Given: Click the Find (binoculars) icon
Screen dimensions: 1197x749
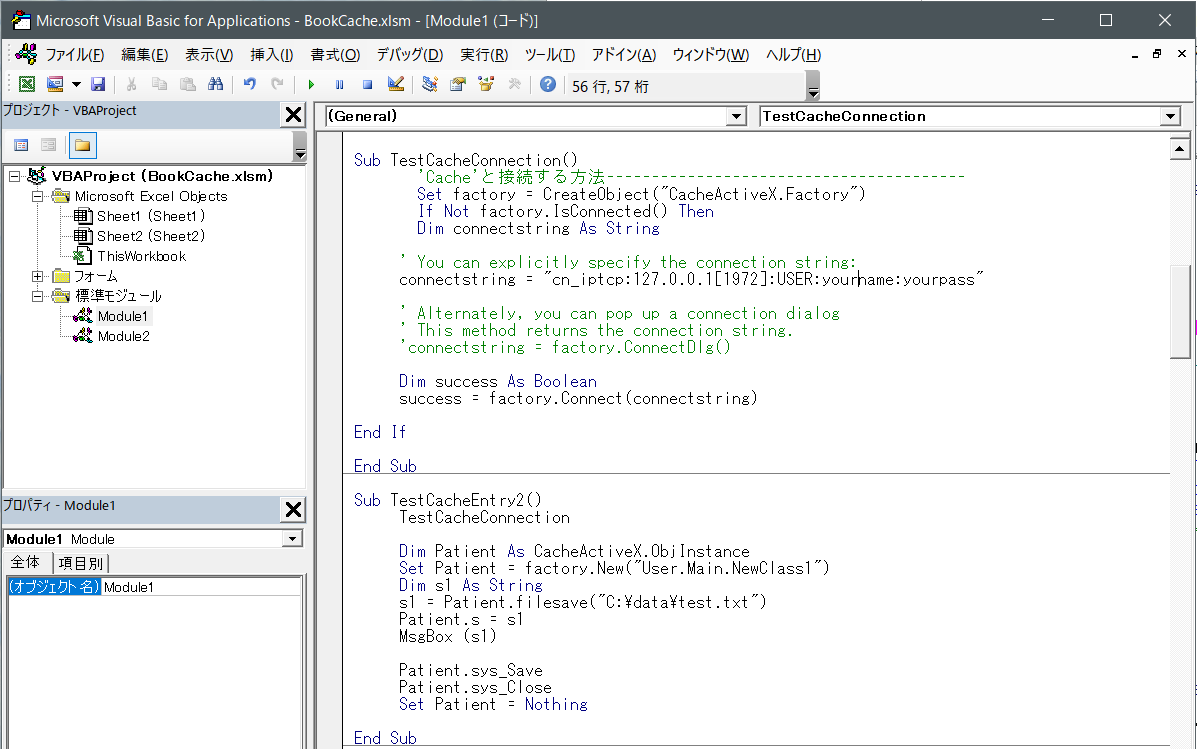Looking at the screenshot, I should 214,84.
